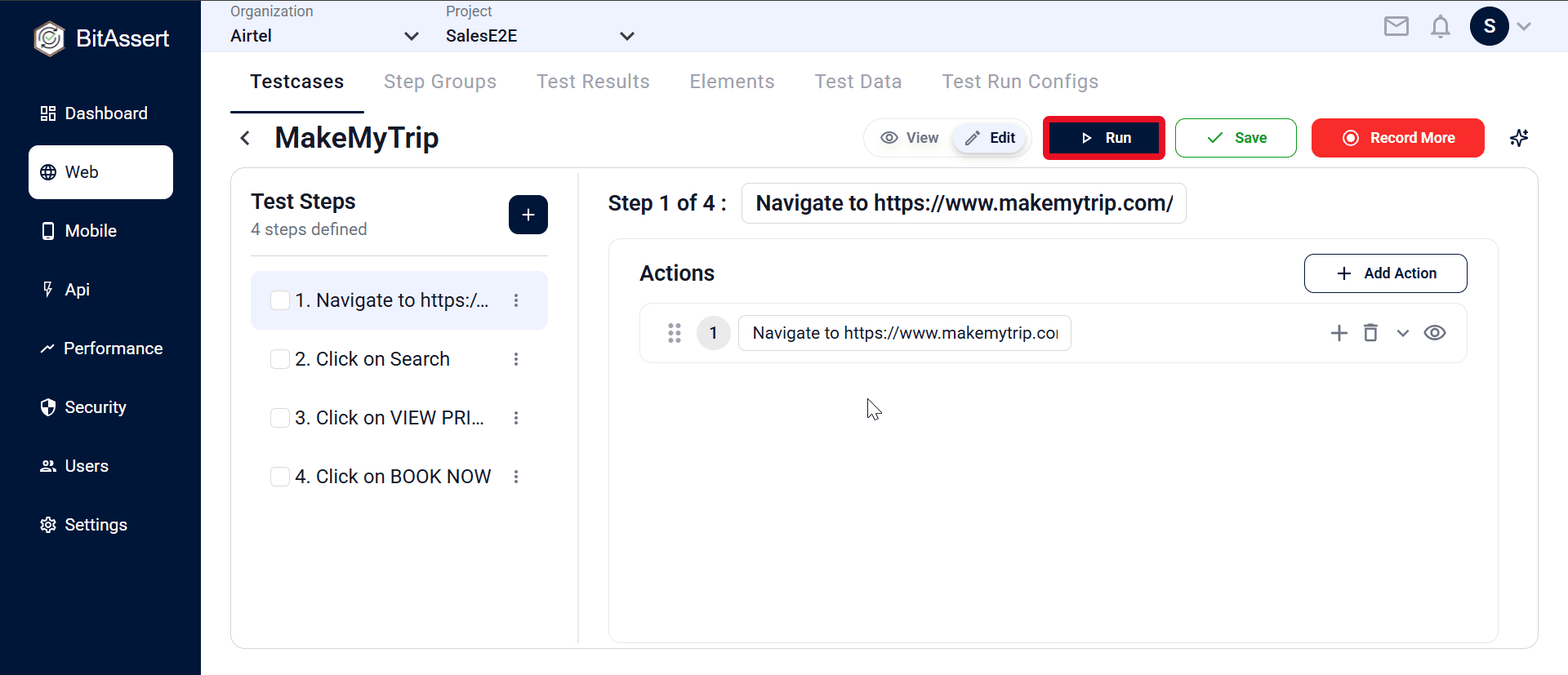The image size is (1568, 675).
Task: Click the Add Action button
Action: click(1386, 273)
